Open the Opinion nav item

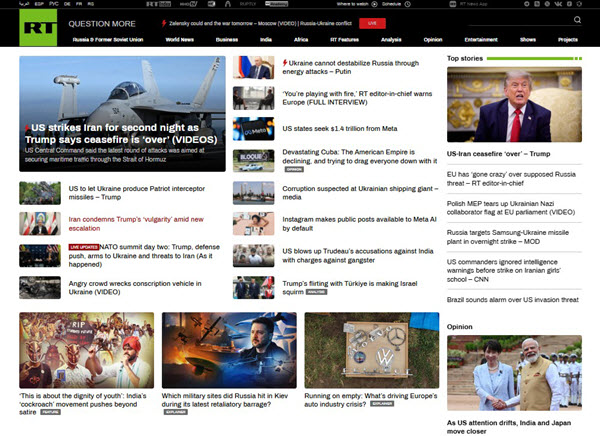(x=433, y=39)
